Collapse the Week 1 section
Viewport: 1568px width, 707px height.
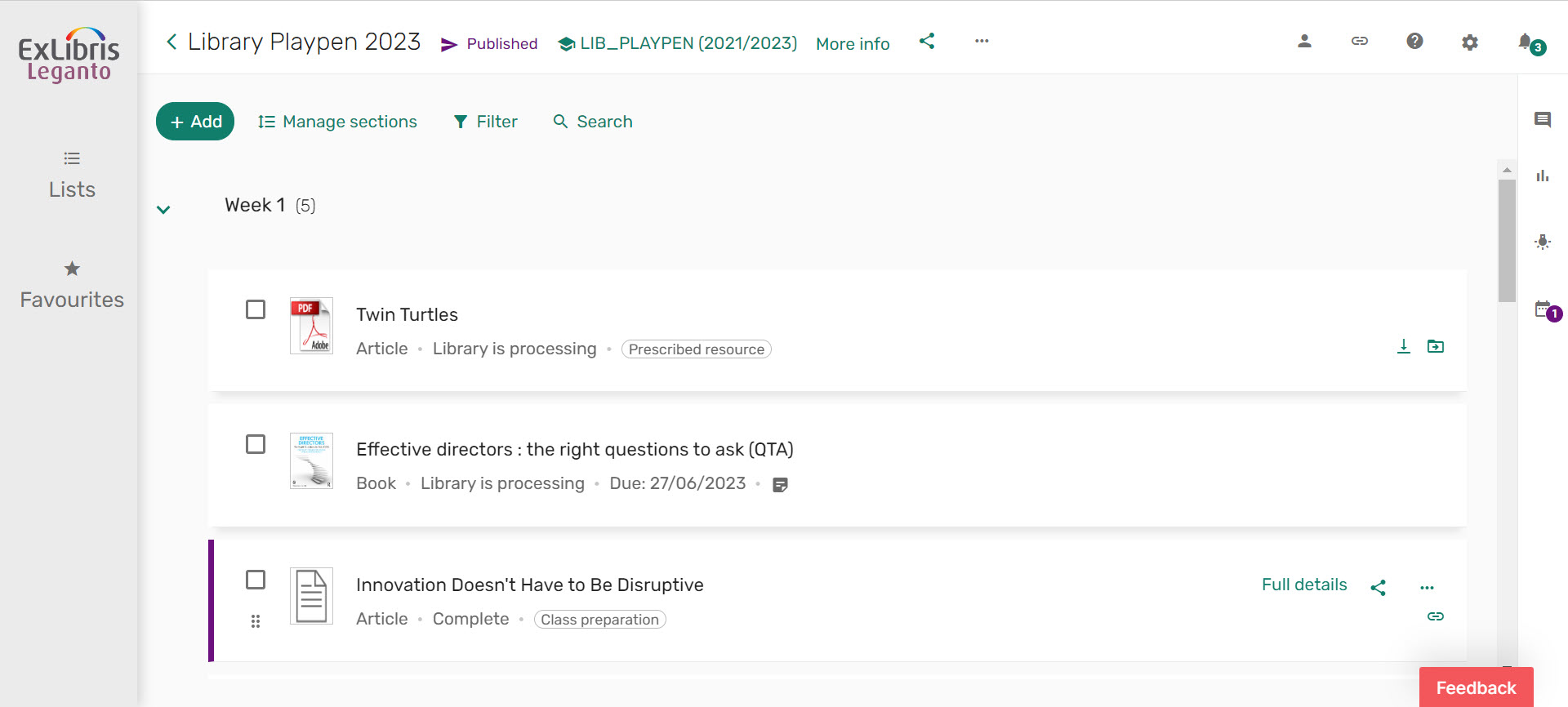[x=163, y=210]
